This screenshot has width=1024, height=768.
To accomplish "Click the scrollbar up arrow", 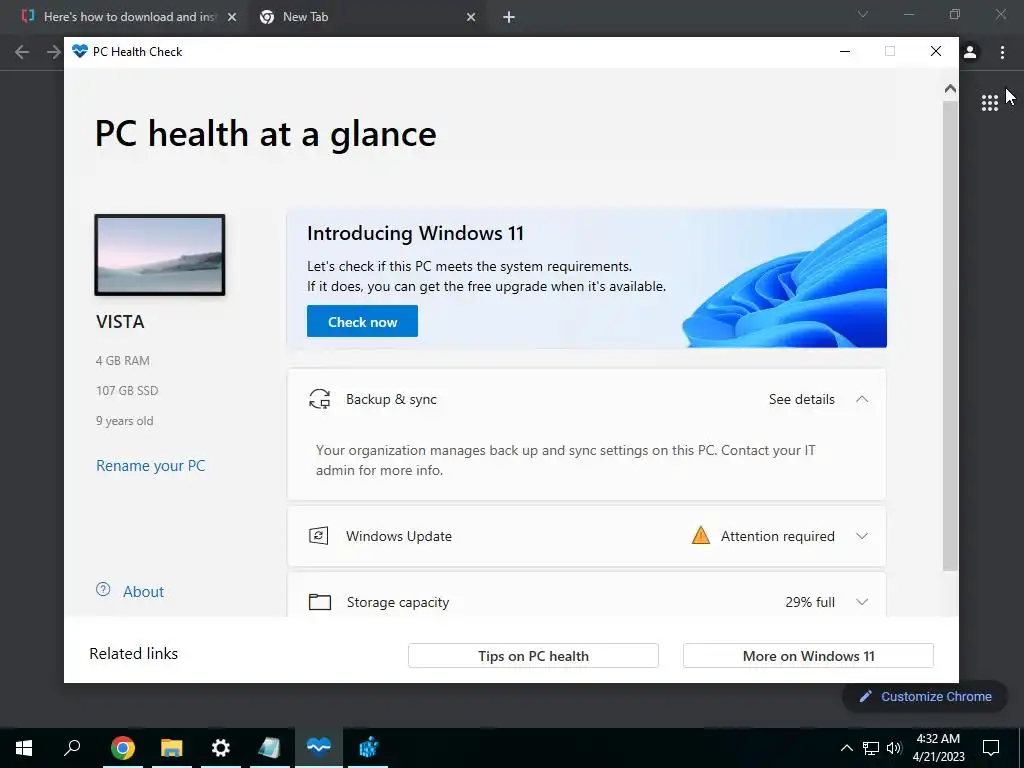I will [x=950, y=89].
